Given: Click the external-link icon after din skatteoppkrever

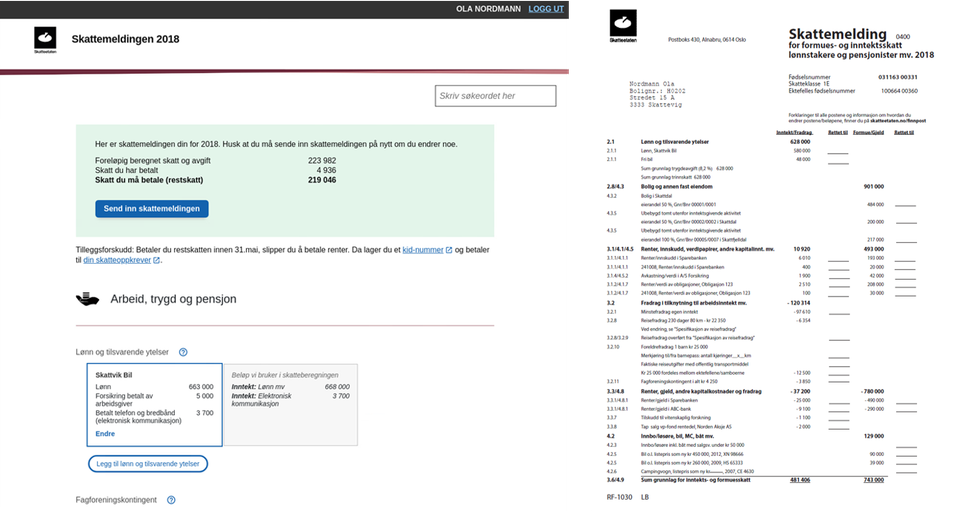Looking at the screenshot, I should click(x=156, y=261).
